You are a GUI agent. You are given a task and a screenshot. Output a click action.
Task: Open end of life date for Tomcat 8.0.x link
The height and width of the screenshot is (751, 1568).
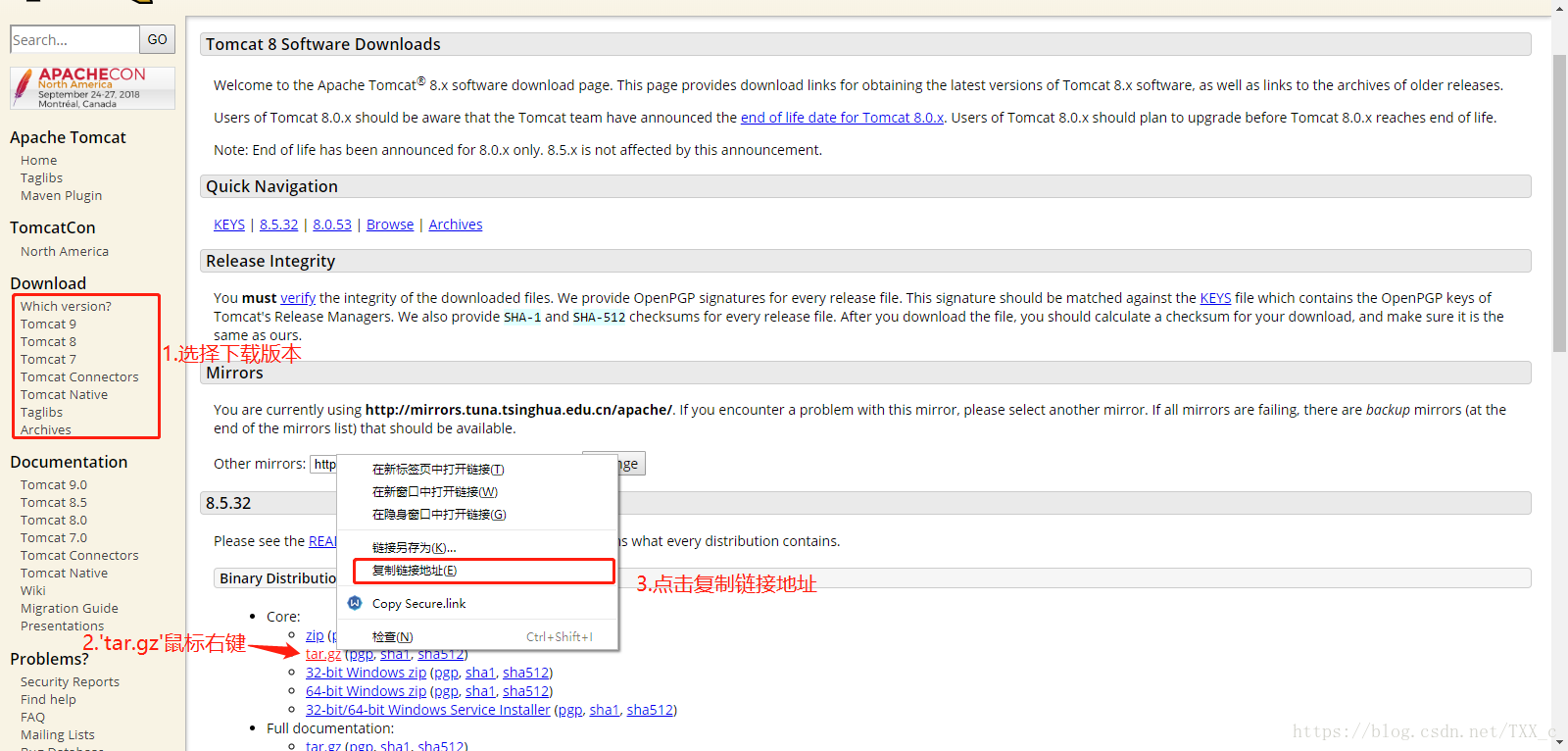842,118
